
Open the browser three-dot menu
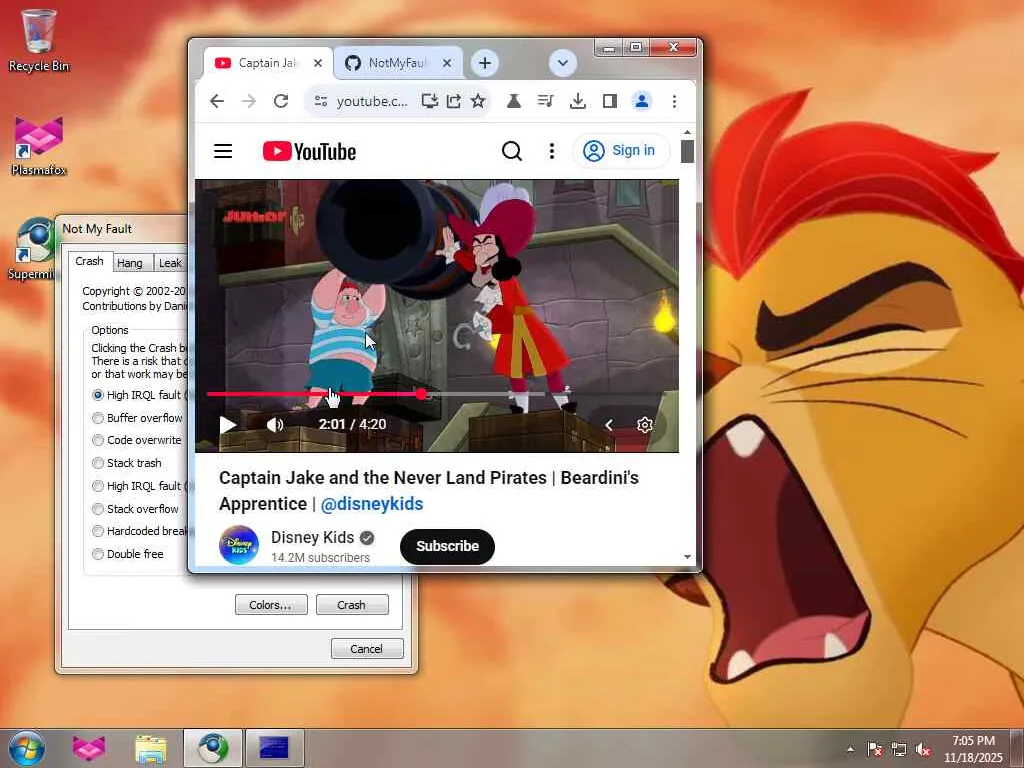click(674, 101)
